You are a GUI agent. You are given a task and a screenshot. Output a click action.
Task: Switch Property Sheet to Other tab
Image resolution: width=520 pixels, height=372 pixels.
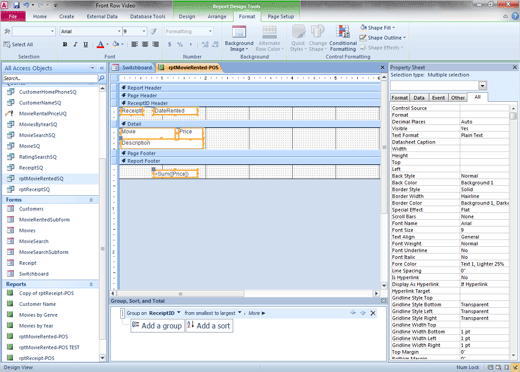click(x=458, y=98)
